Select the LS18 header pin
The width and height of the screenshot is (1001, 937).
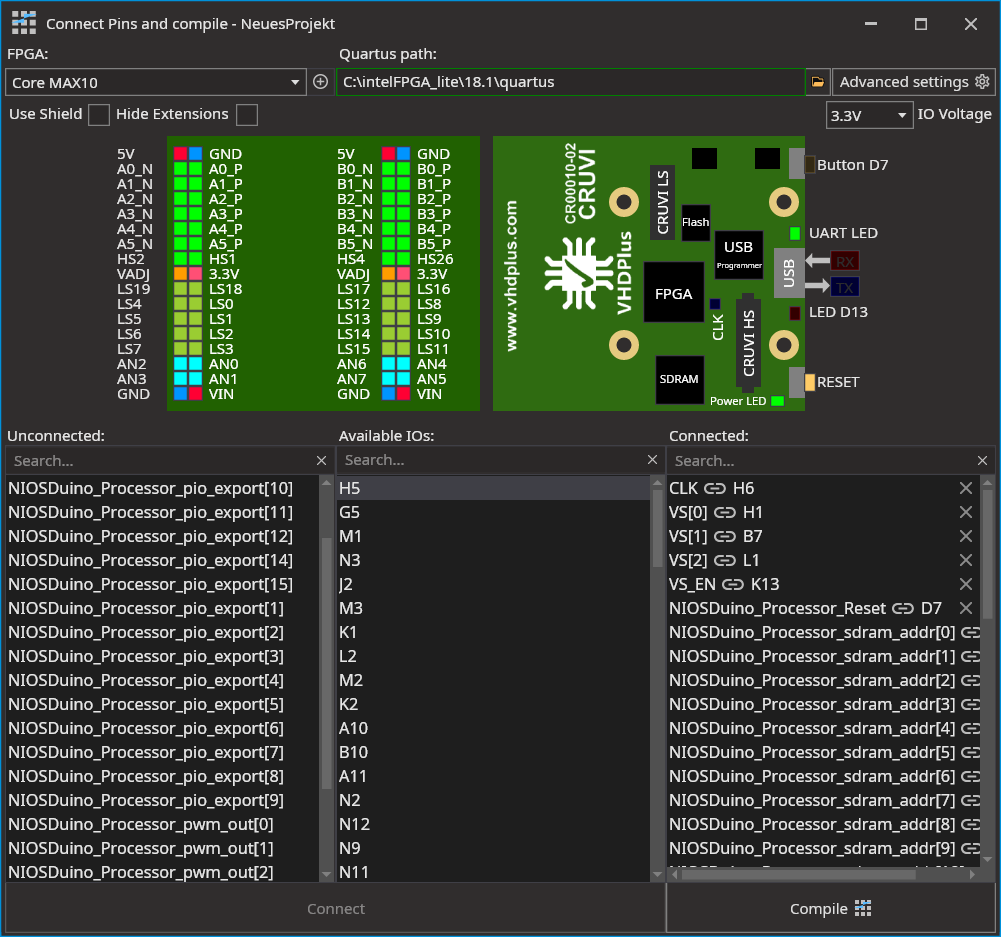[195, 289]
